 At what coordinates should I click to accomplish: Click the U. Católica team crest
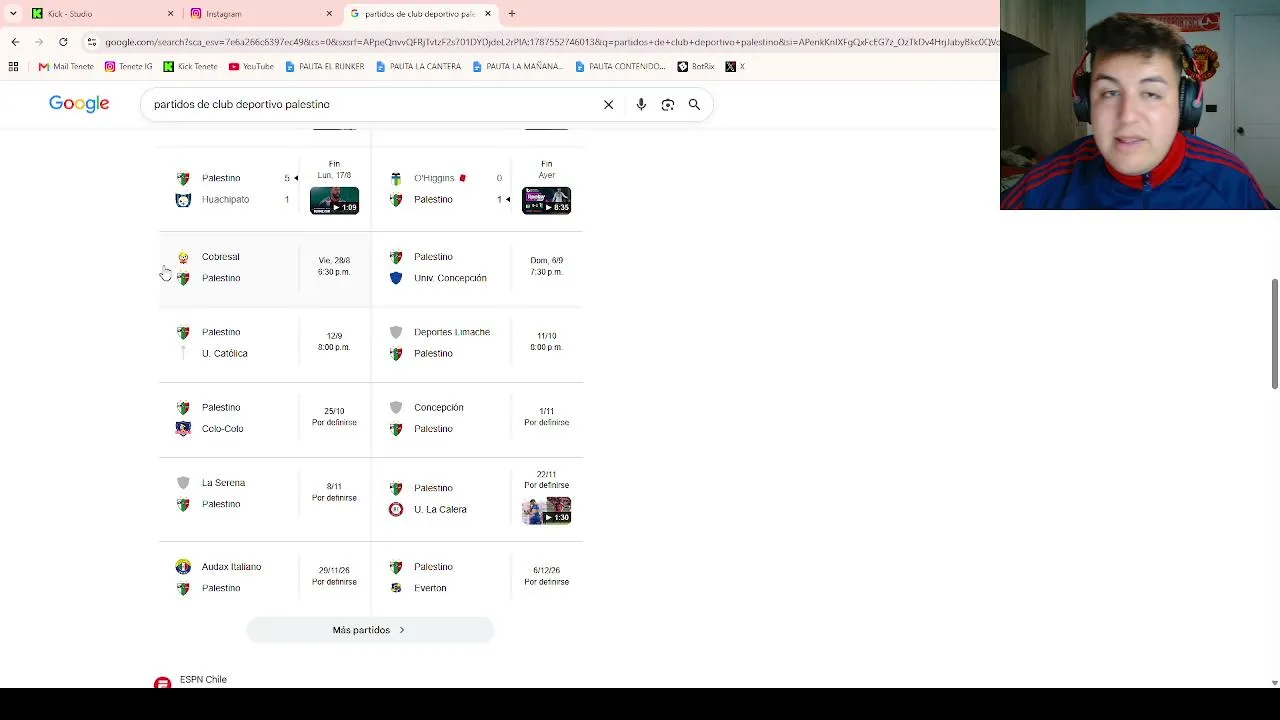[x=183, y=353]
